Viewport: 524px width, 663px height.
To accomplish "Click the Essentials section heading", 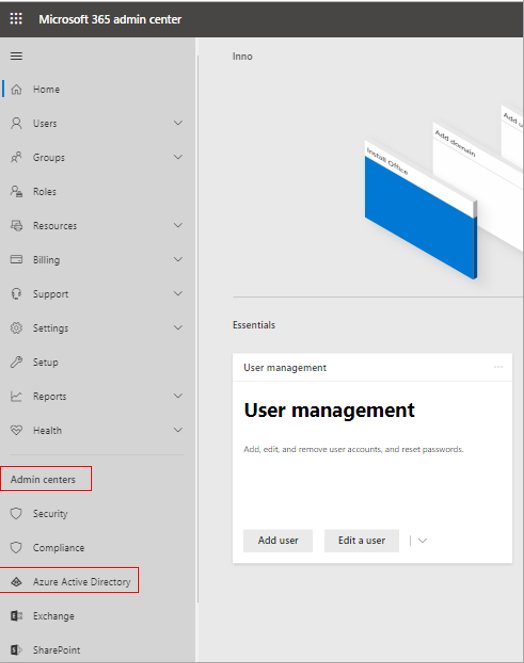I will pyautogui.click(x=254, y=325).
